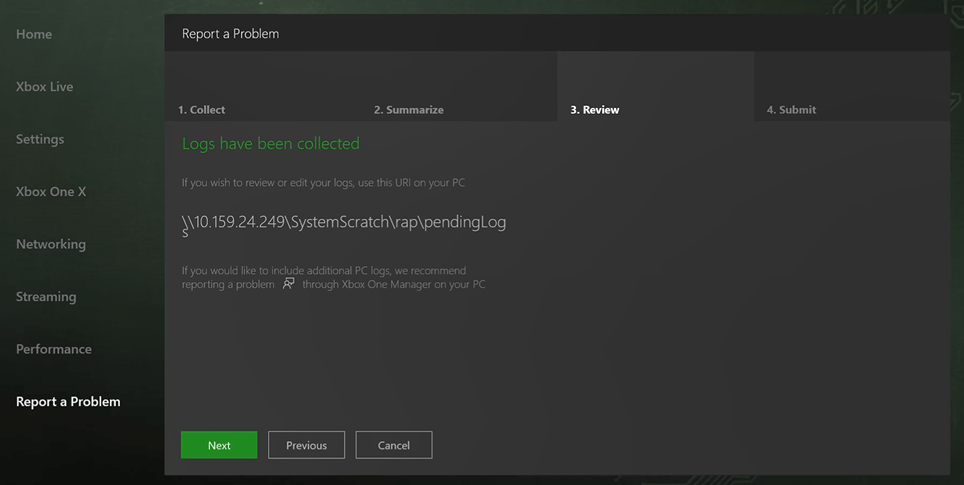Select Report a Problem in the sidebar
This screenshot has width=964, height=485.
tap(68, 402)
